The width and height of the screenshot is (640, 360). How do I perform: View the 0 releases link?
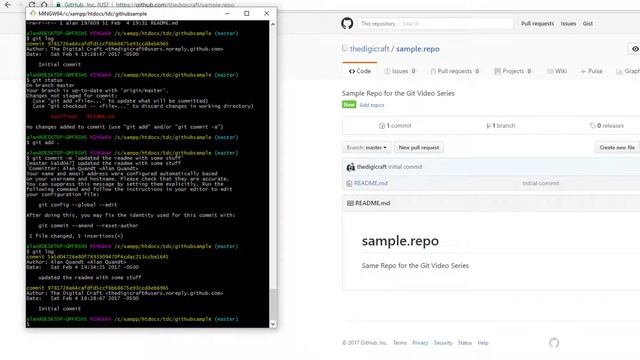tap(607, 126)
